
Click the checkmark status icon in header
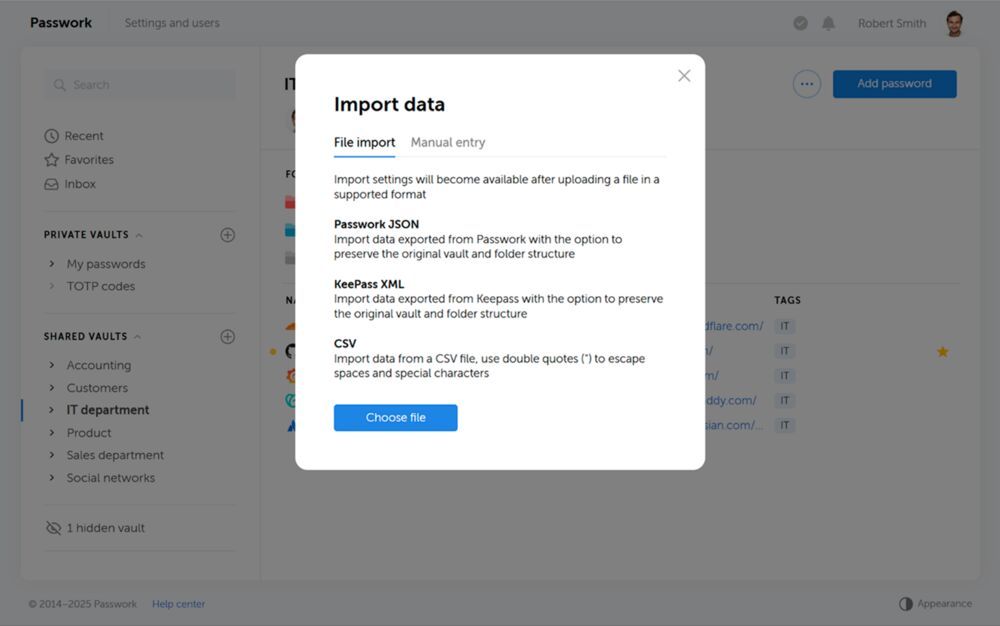click(800, 23)
